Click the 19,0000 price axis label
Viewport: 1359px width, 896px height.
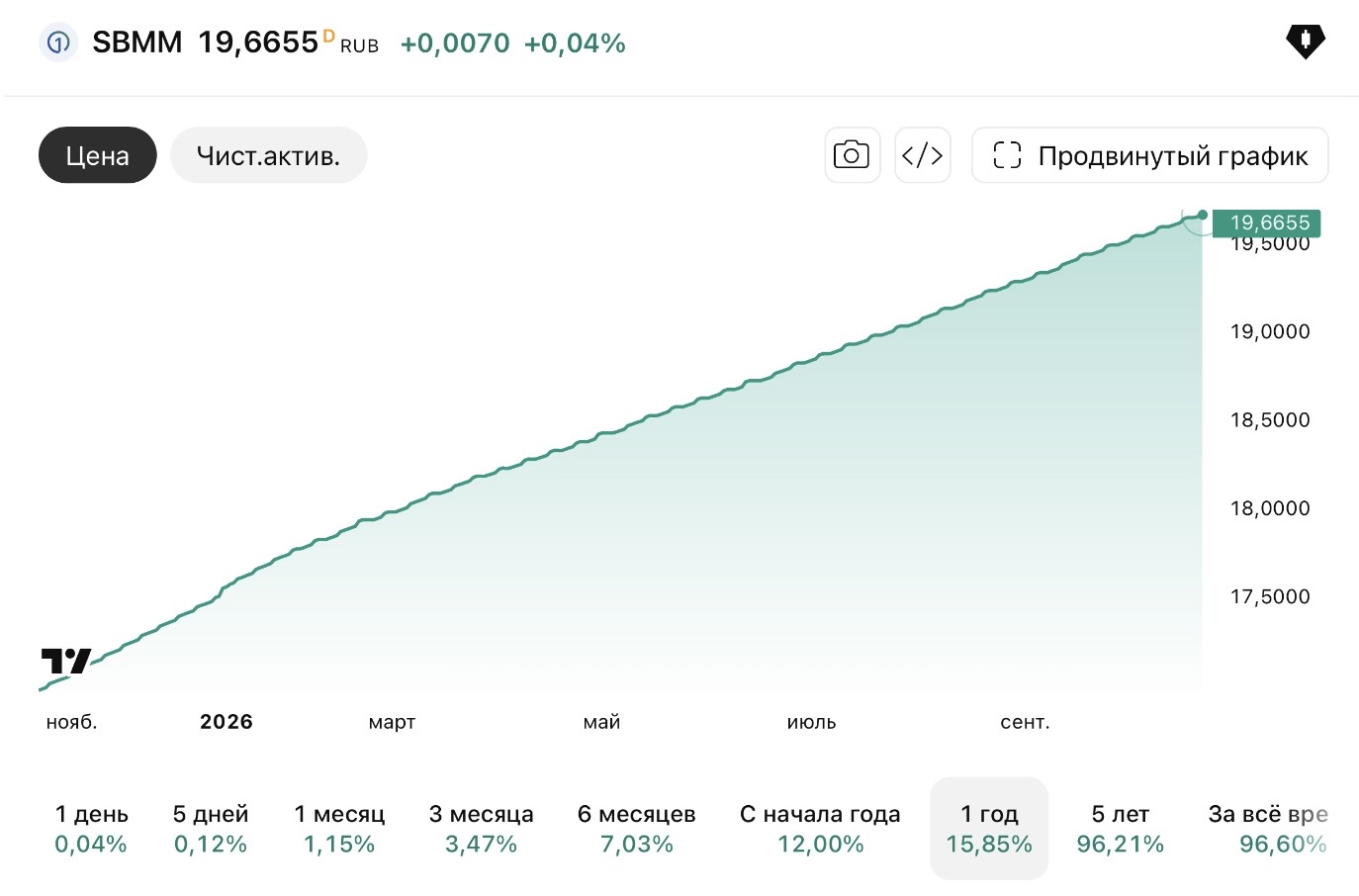pyautogui.click(x=1270, y=331)
